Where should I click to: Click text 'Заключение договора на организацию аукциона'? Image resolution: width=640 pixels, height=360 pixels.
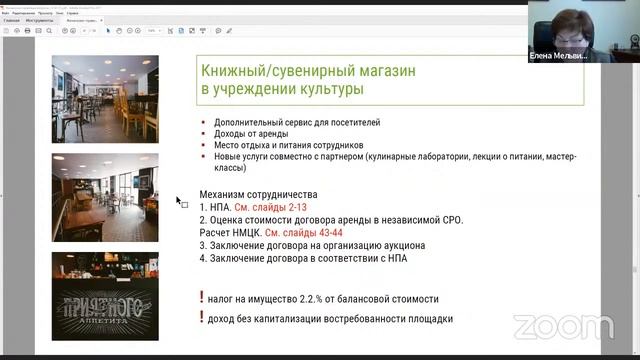(x=318, y=246)
